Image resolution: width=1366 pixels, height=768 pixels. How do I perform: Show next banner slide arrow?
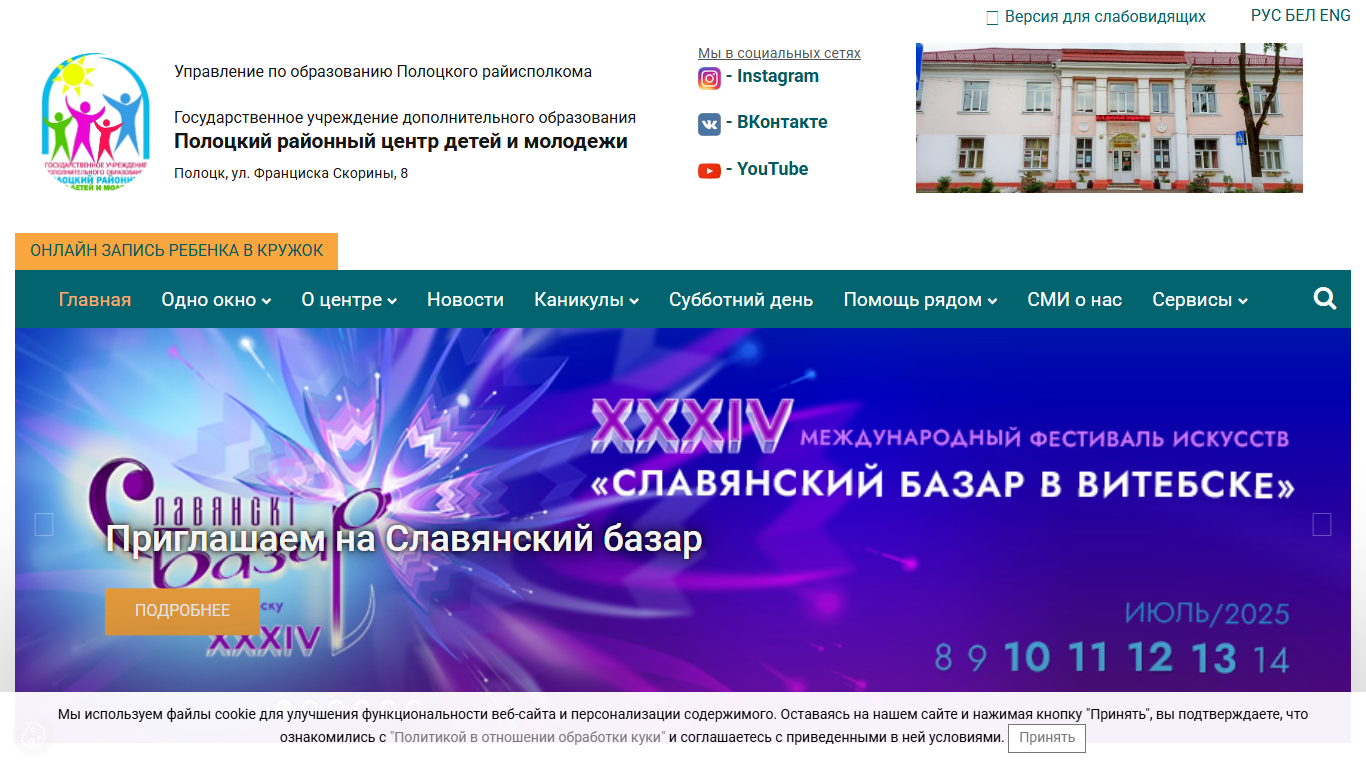tap(1322, 524)
